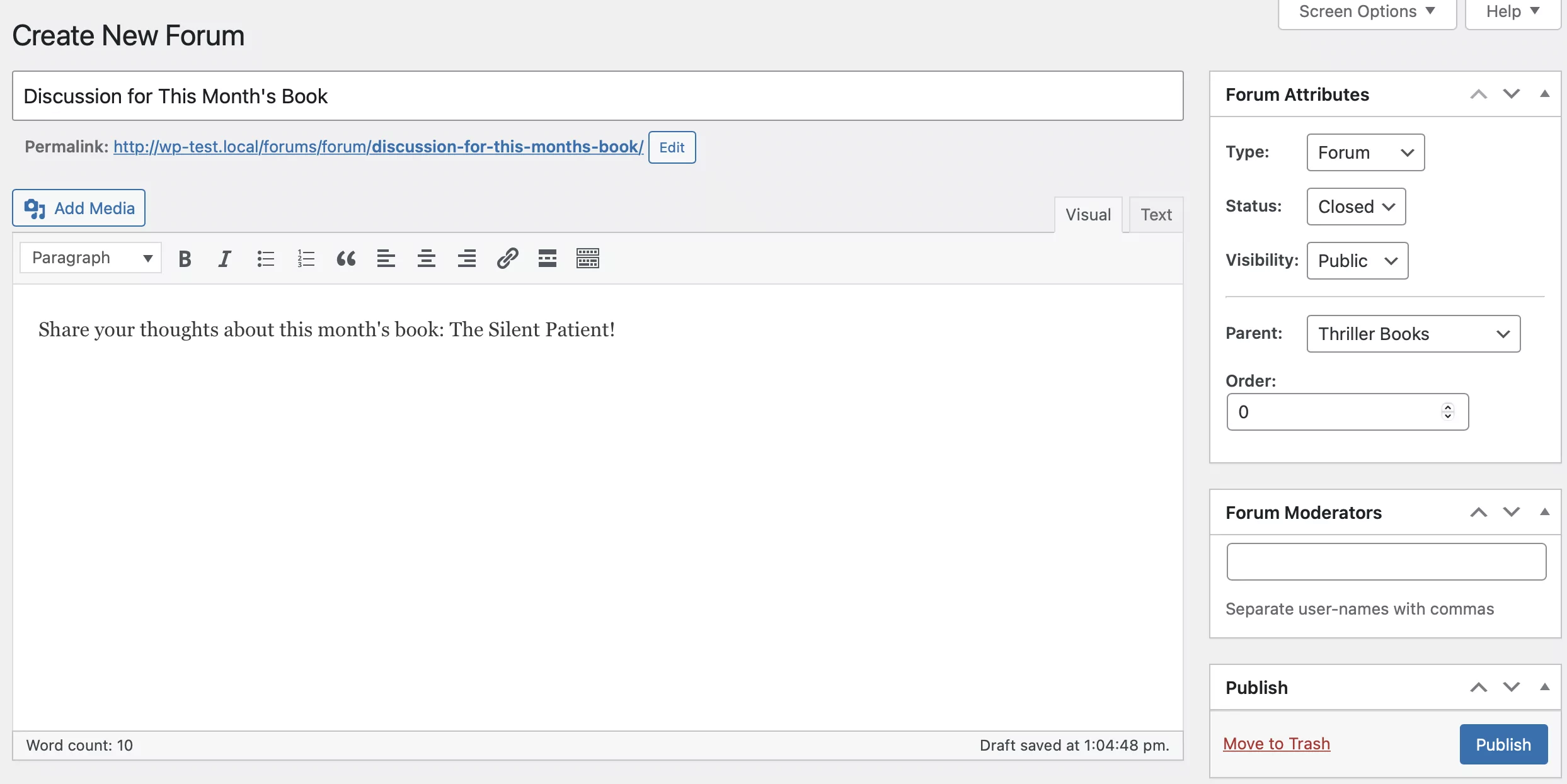Open the forum permalink URL

(x=378, y=147)
